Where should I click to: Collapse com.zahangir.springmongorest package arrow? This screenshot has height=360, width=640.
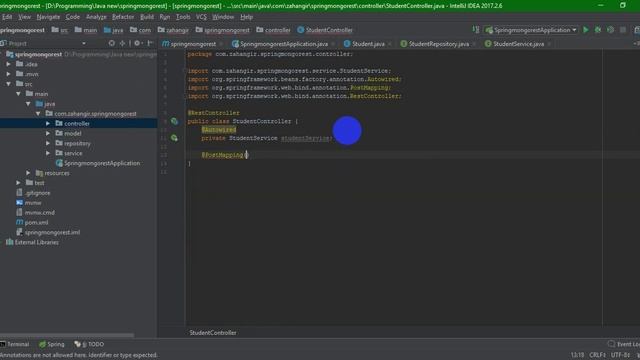pyautogui.click(x=38, y=113)
